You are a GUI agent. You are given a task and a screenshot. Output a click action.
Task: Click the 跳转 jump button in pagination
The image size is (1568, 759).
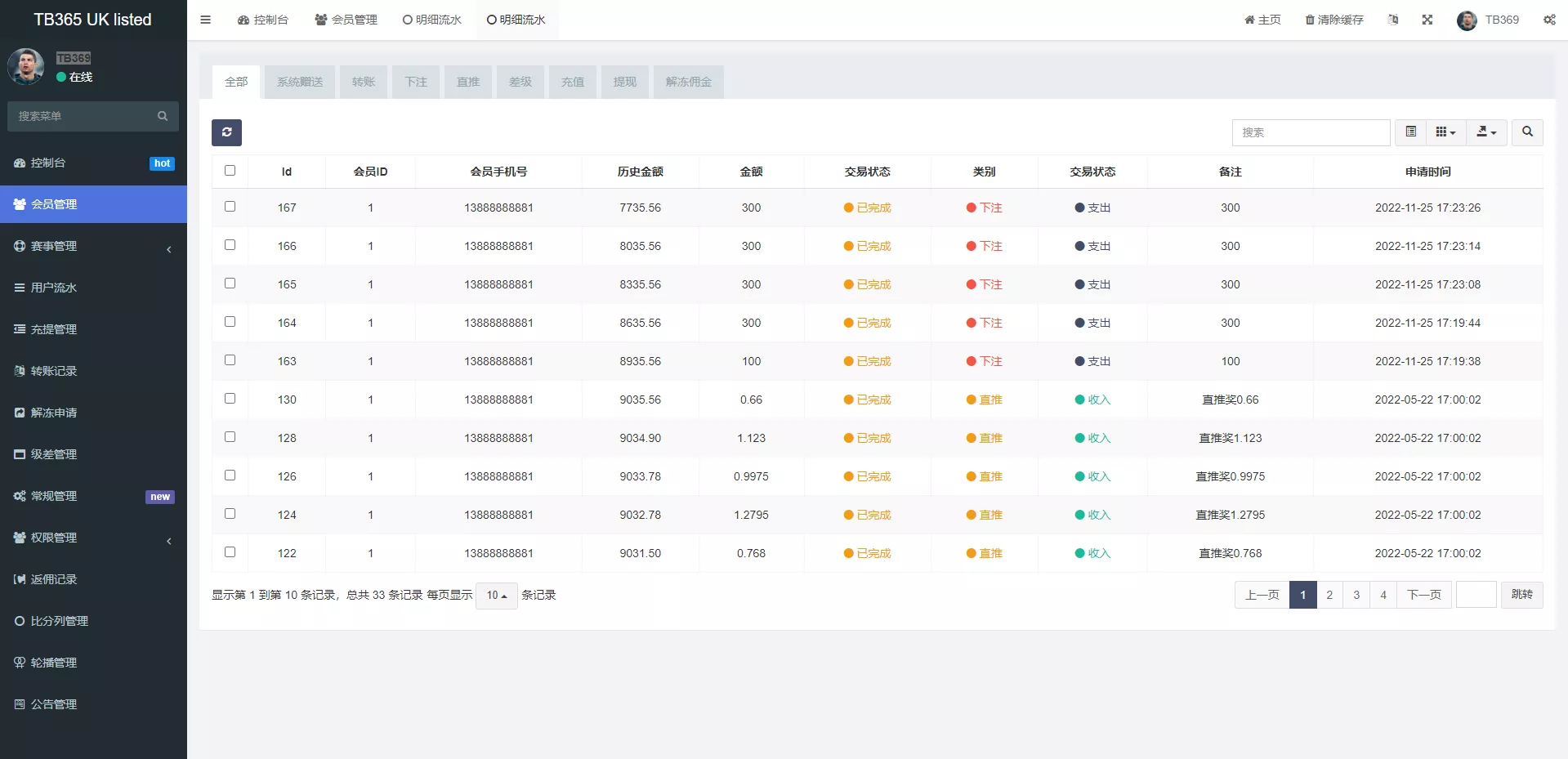click(1521, 595)
